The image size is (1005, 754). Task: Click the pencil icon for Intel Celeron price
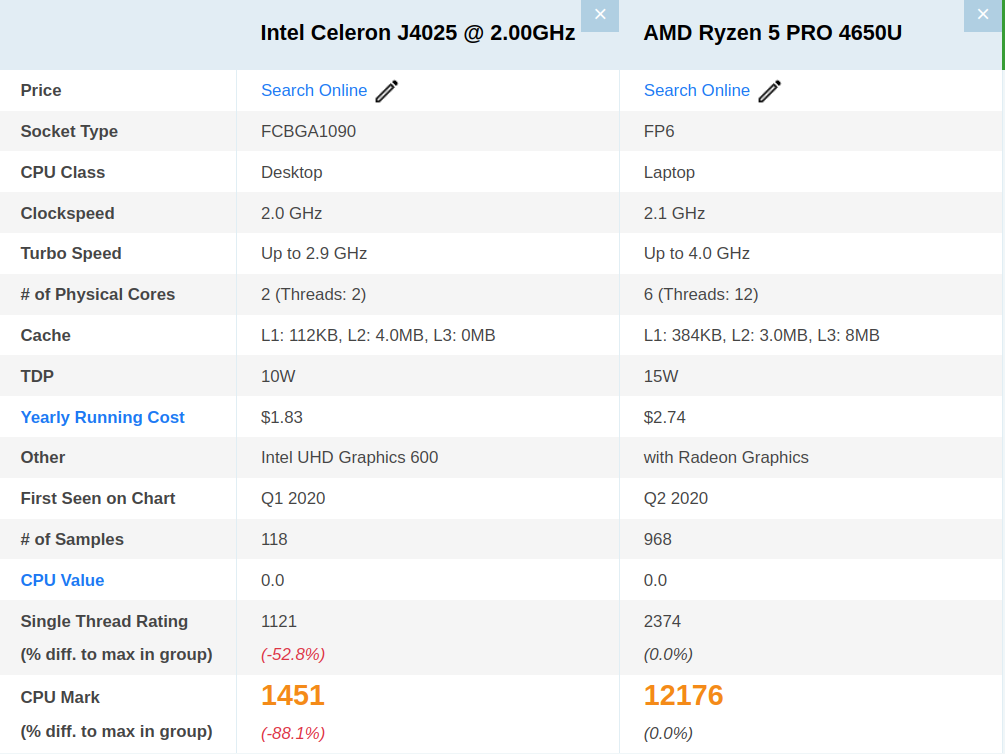coord(387,91)
